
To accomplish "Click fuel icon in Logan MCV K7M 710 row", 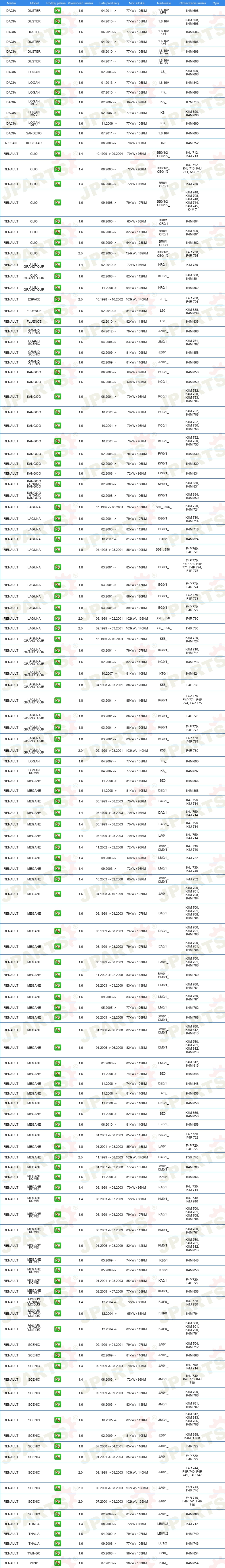I will click(x=58, y=102).
